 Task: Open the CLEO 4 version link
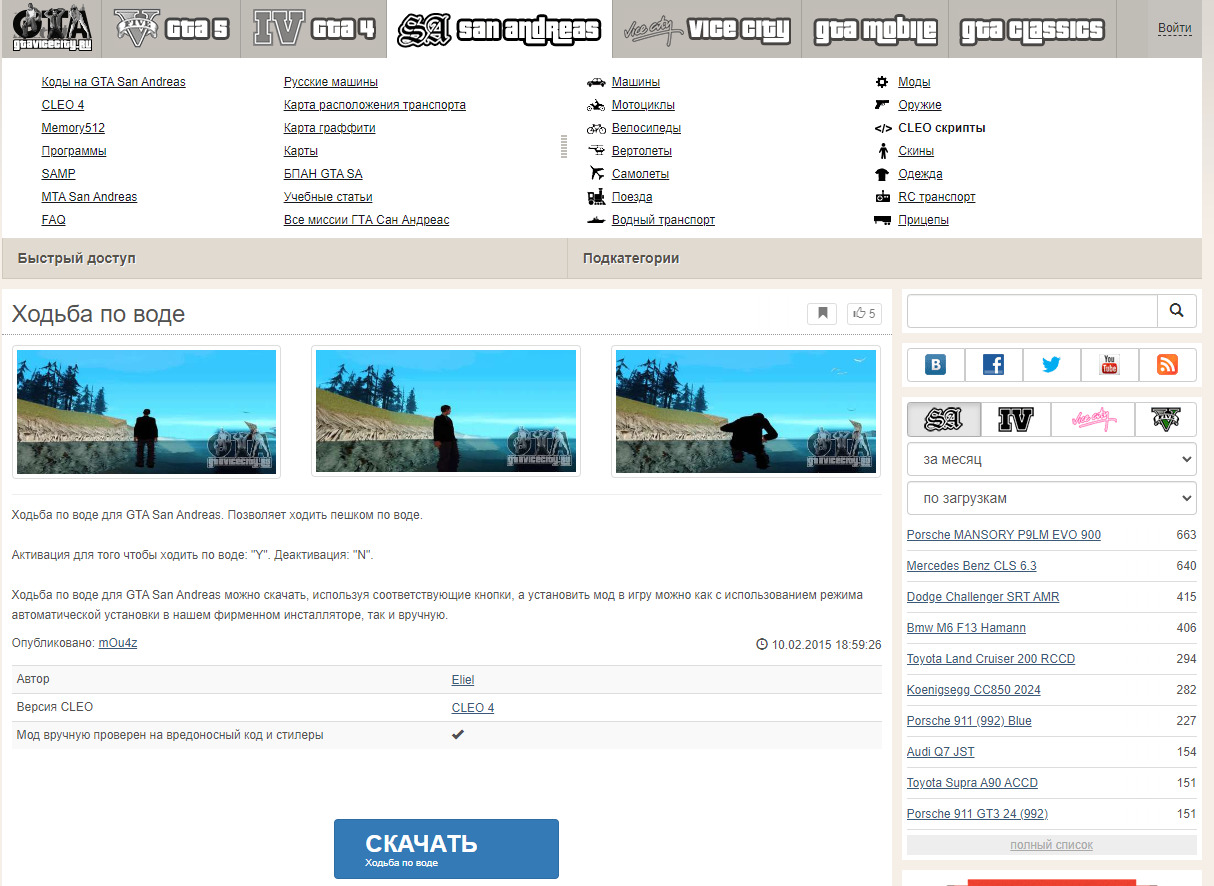tap(473, 708)
